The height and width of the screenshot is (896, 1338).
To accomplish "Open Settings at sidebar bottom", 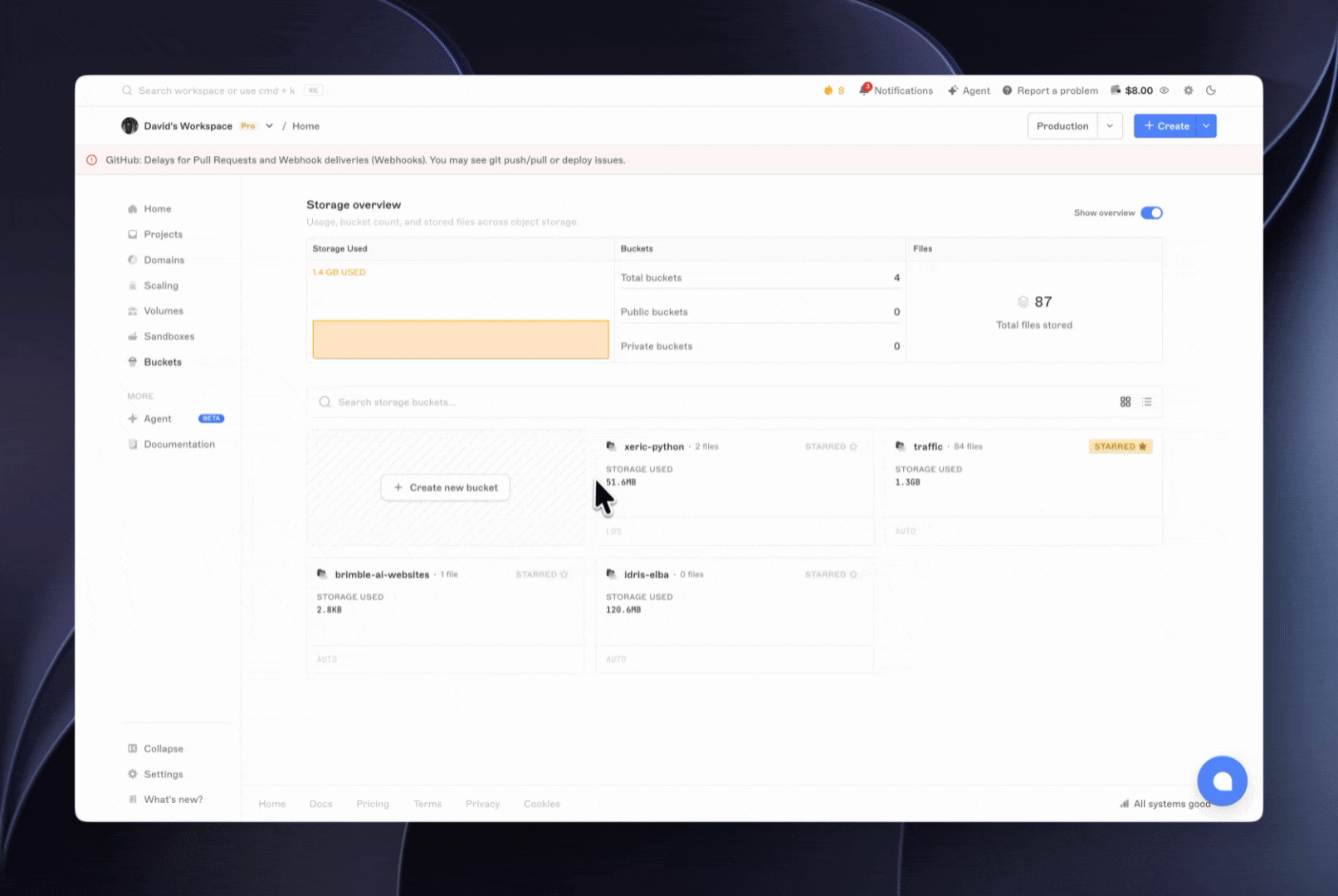I will coord(155,774).
